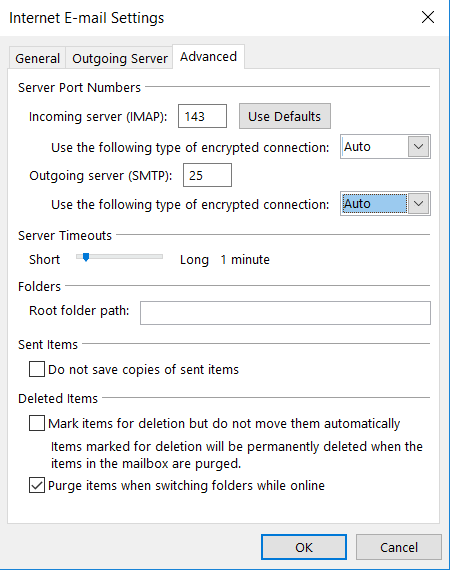Click the Cancel button
This screenshot has height=570, width=450.
point(399,547)
